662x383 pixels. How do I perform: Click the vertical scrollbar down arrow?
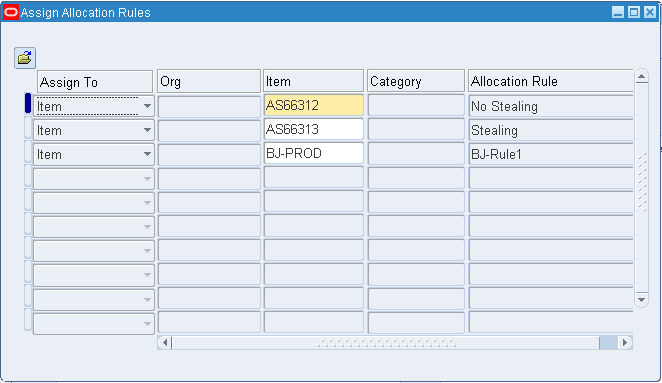[641, 299]
